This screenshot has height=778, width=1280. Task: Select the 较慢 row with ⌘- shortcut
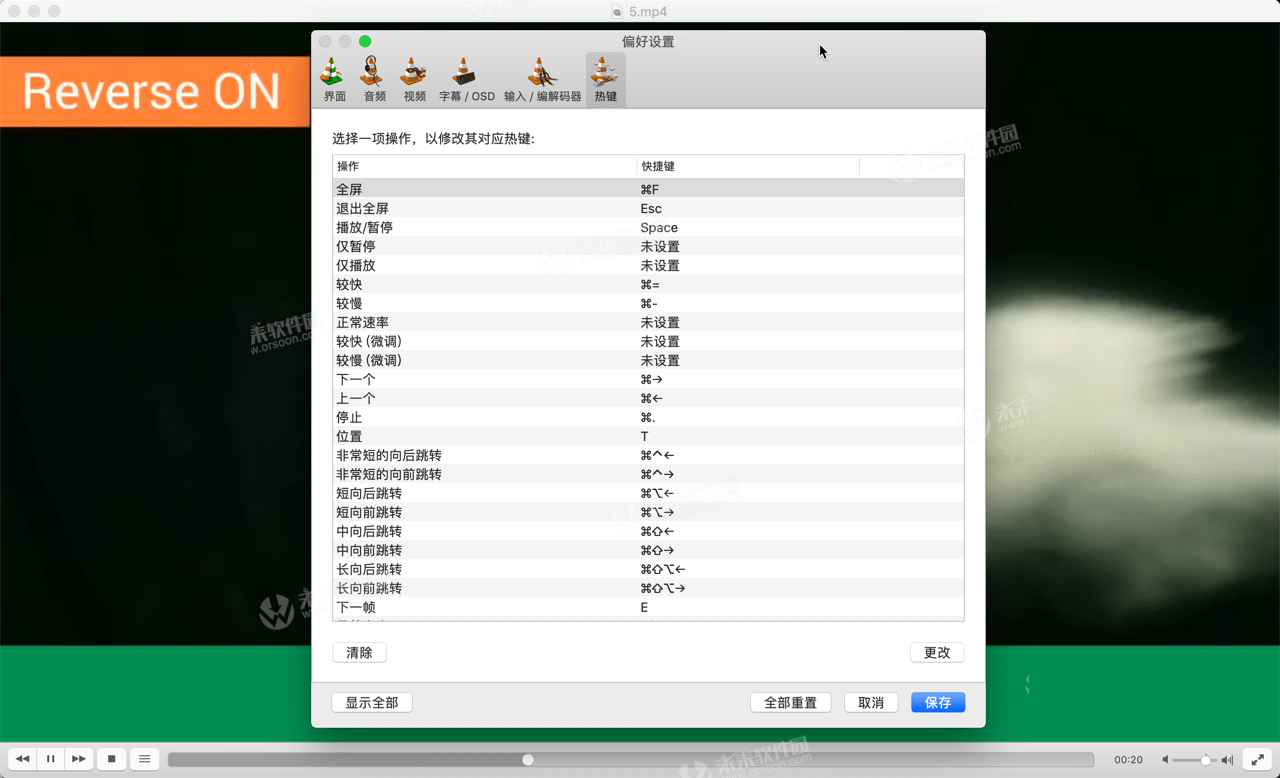click(648, 303)
